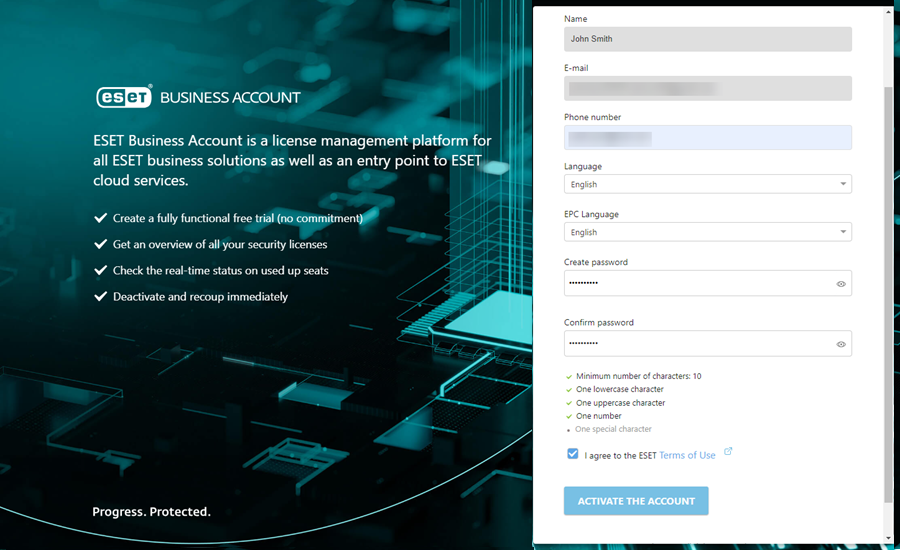The width and height of the screenshot is (900, 550).
Task: Click 'Check the real-time status on used up seats'
Action: [220, 270]
